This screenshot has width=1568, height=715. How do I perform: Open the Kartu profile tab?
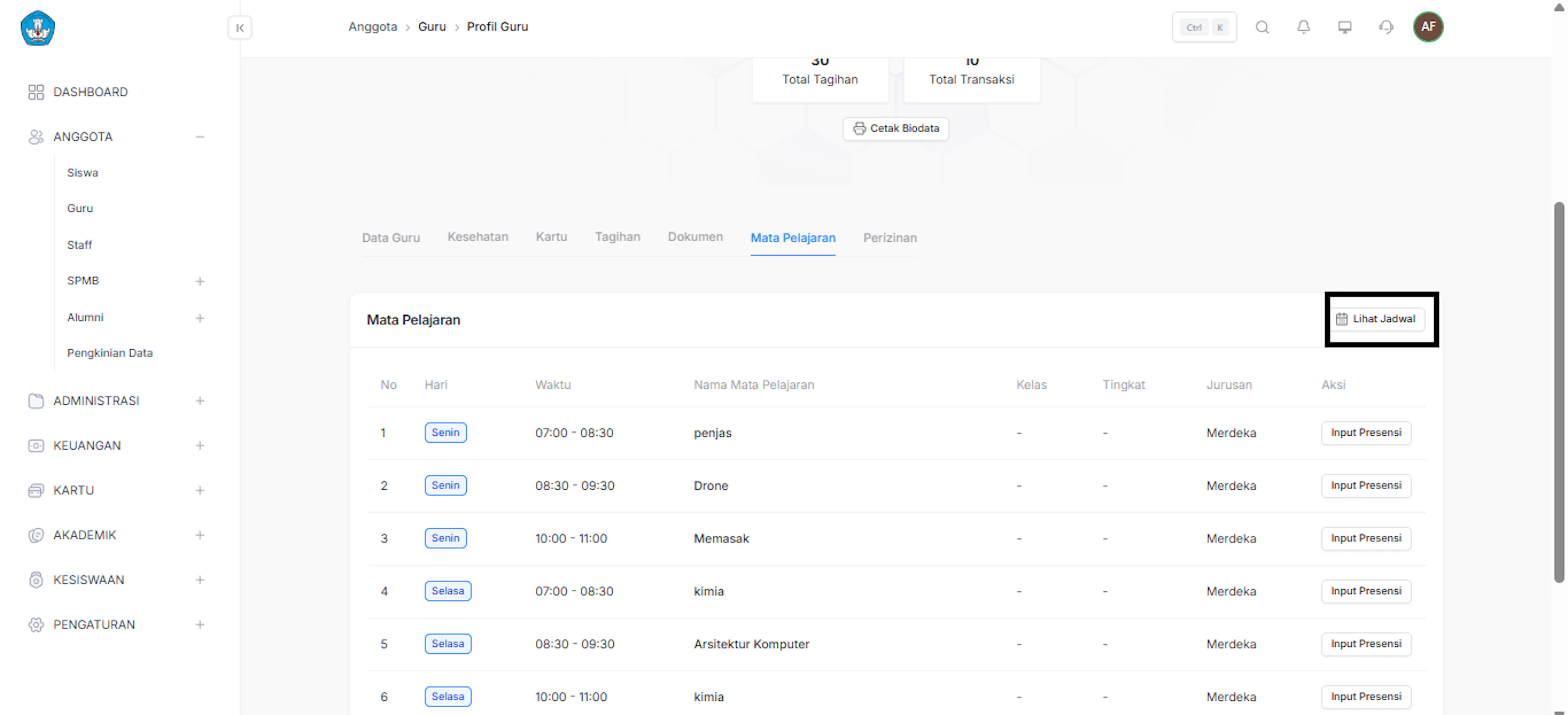[x=552, y=237]
